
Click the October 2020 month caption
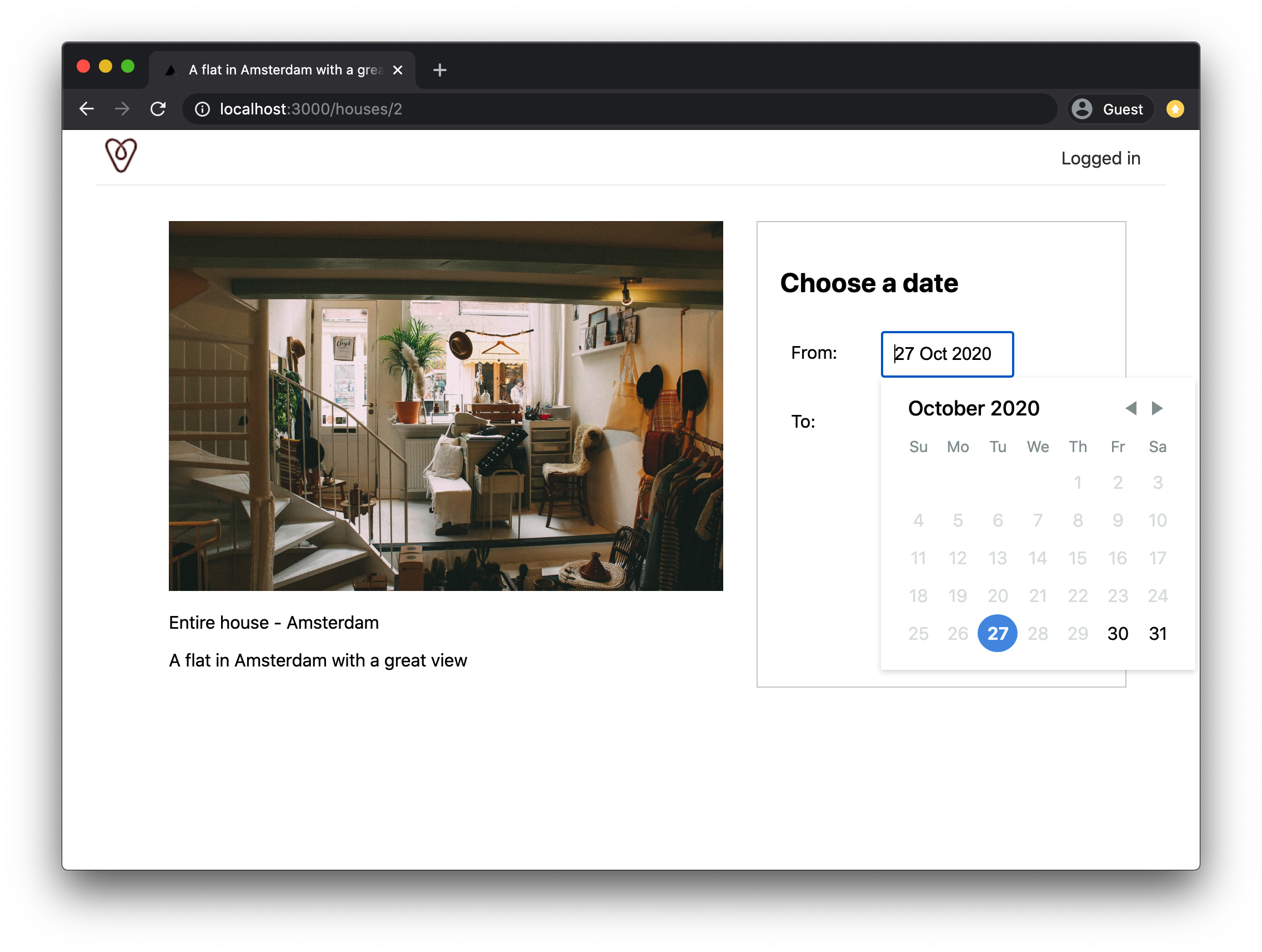[973, 408]
